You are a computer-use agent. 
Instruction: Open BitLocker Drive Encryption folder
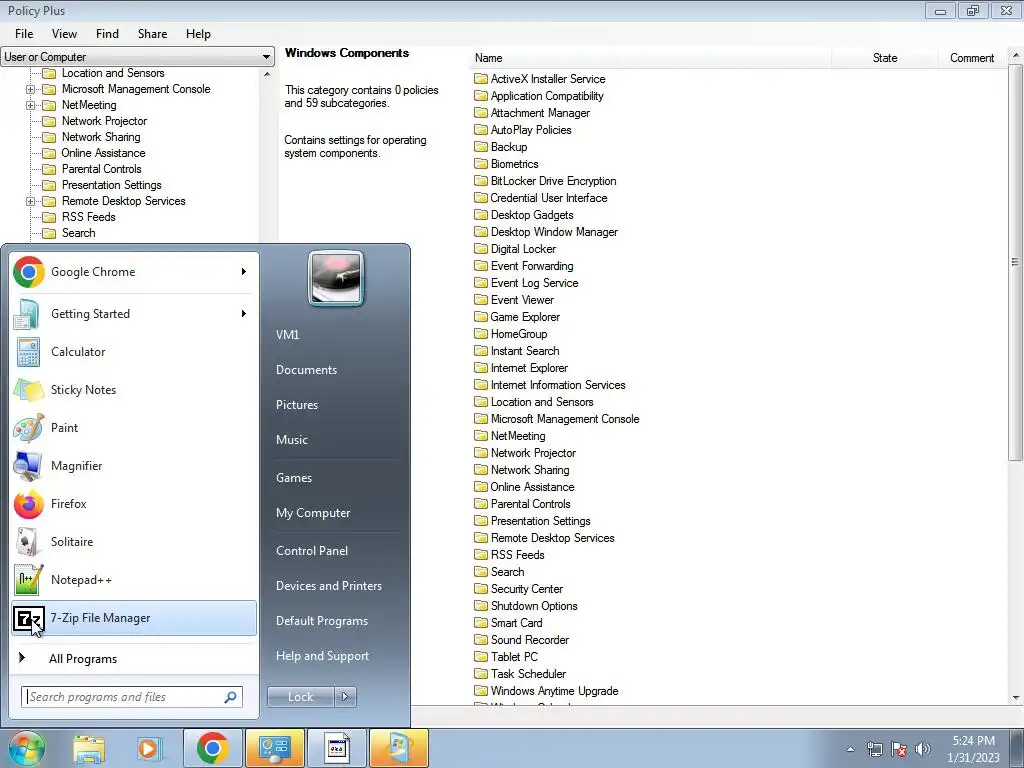tap(545, 181)
